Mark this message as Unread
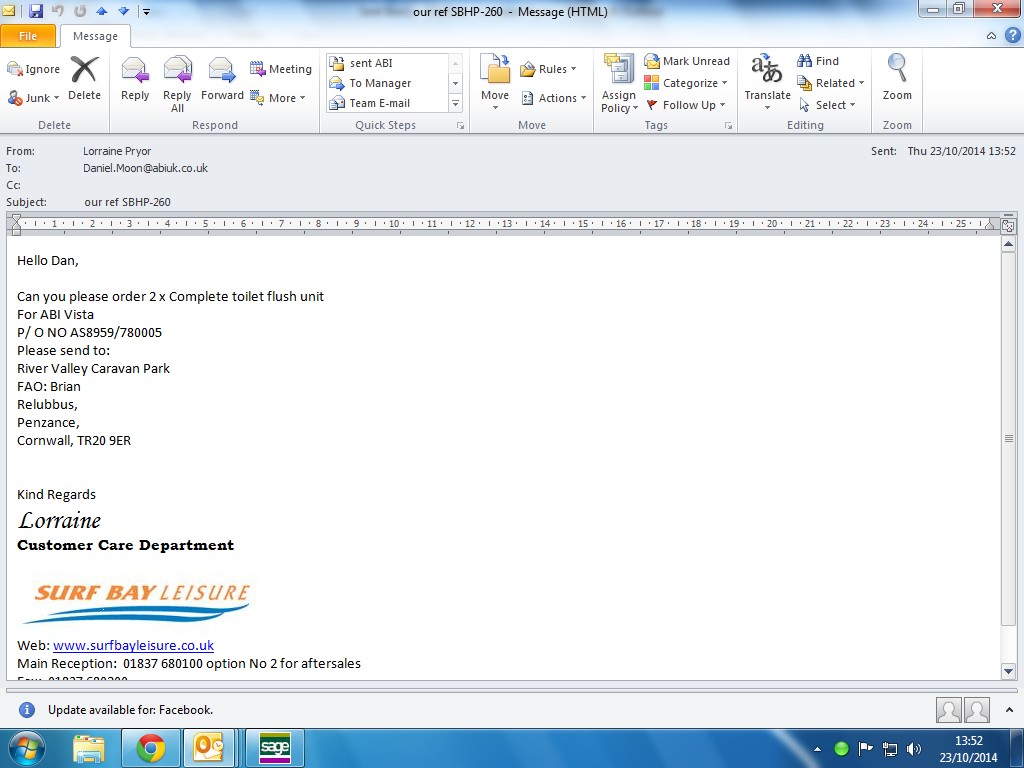This screenshot has height=768, width=1024. (686, 61)
